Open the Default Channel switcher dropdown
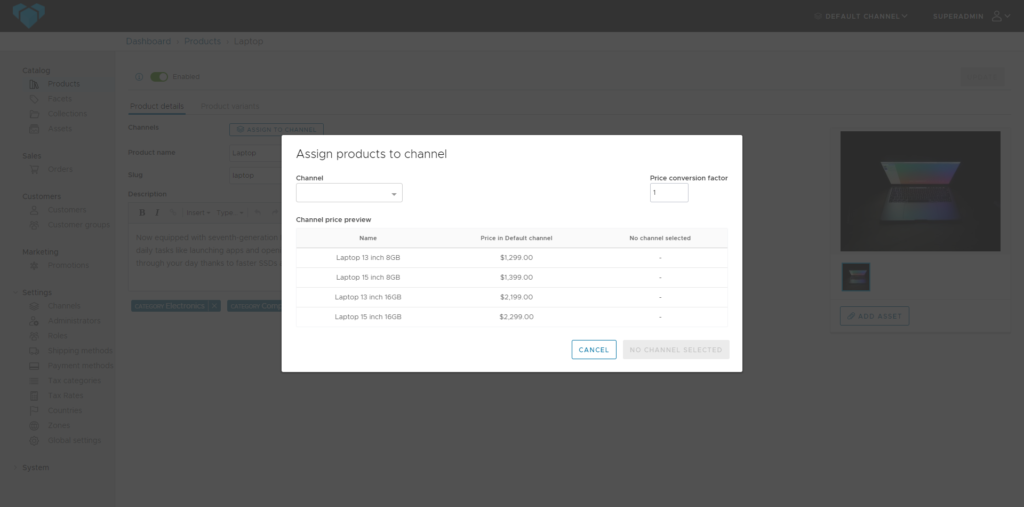The width and height of the screenshot is (1024, 507). click(x=861, y=16)
